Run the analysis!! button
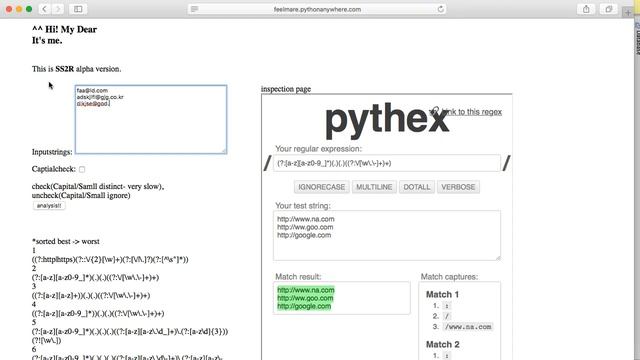 point(49,206)
